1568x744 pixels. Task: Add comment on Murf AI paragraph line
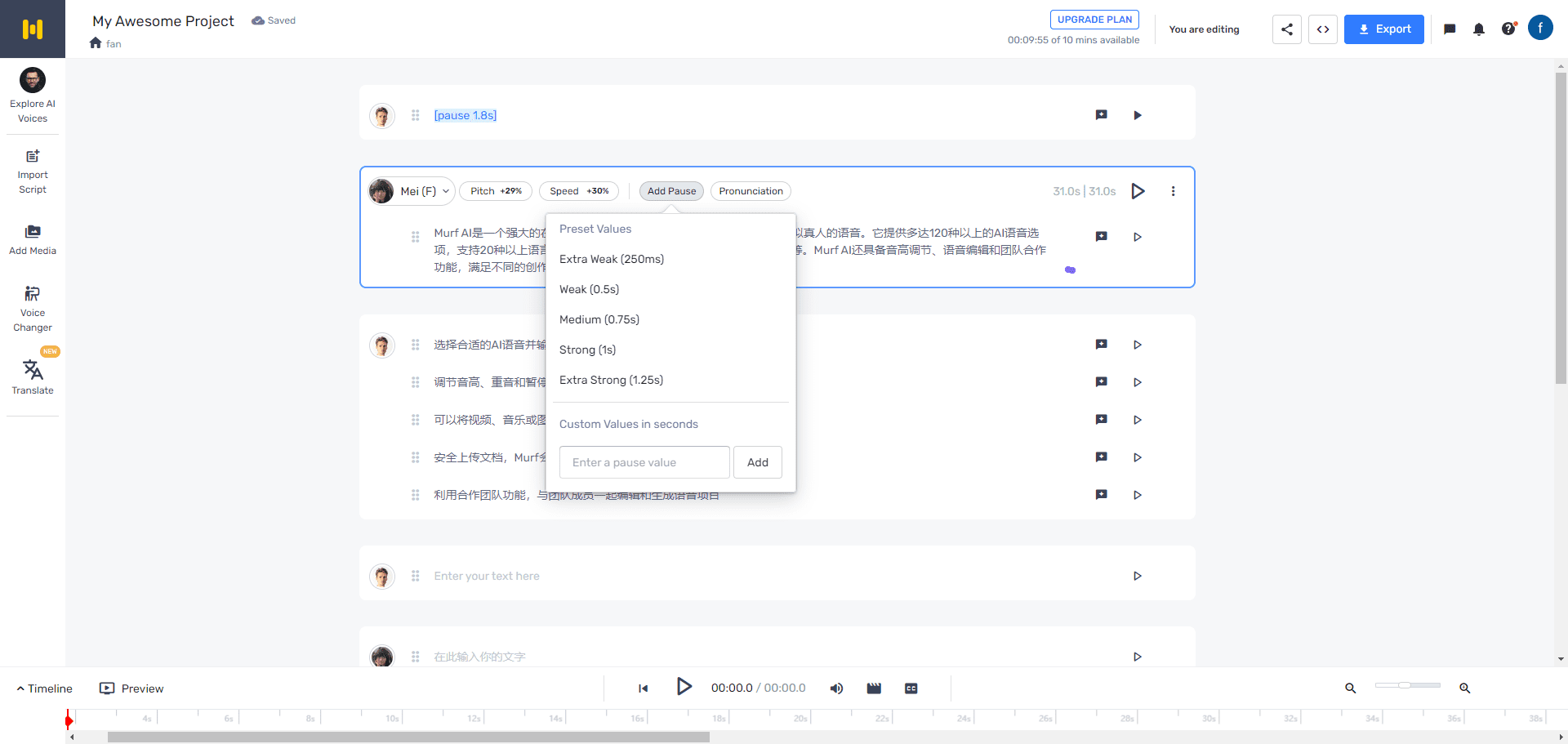pyautogui.click(x=1101, y=237)
